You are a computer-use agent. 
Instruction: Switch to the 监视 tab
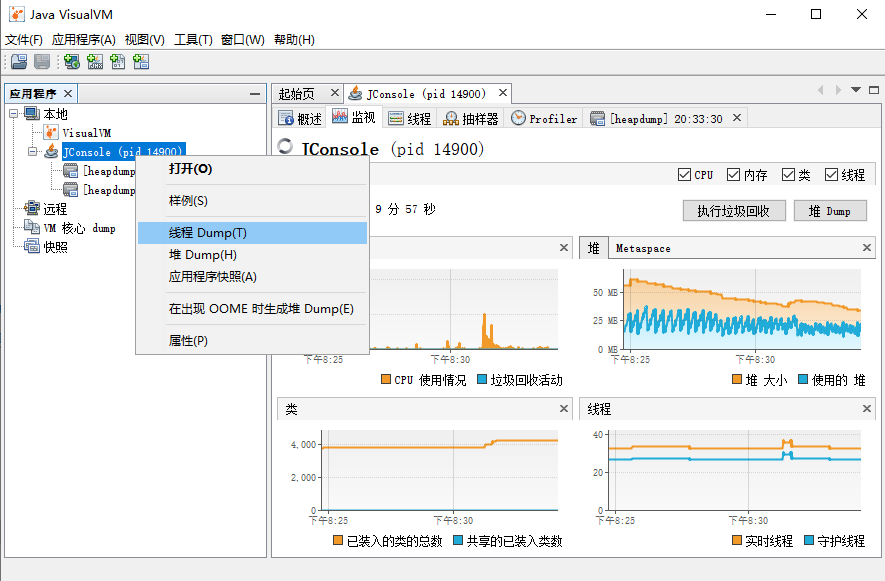354,117
